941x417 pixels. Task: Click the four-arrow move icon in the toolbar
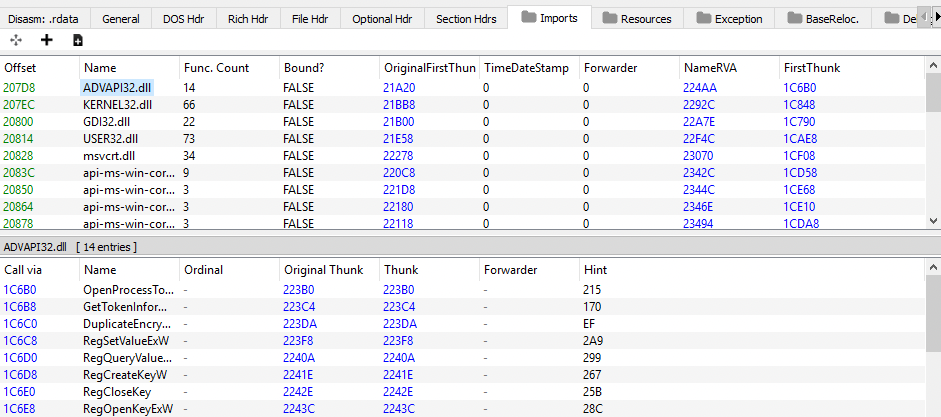coord(15,40)
